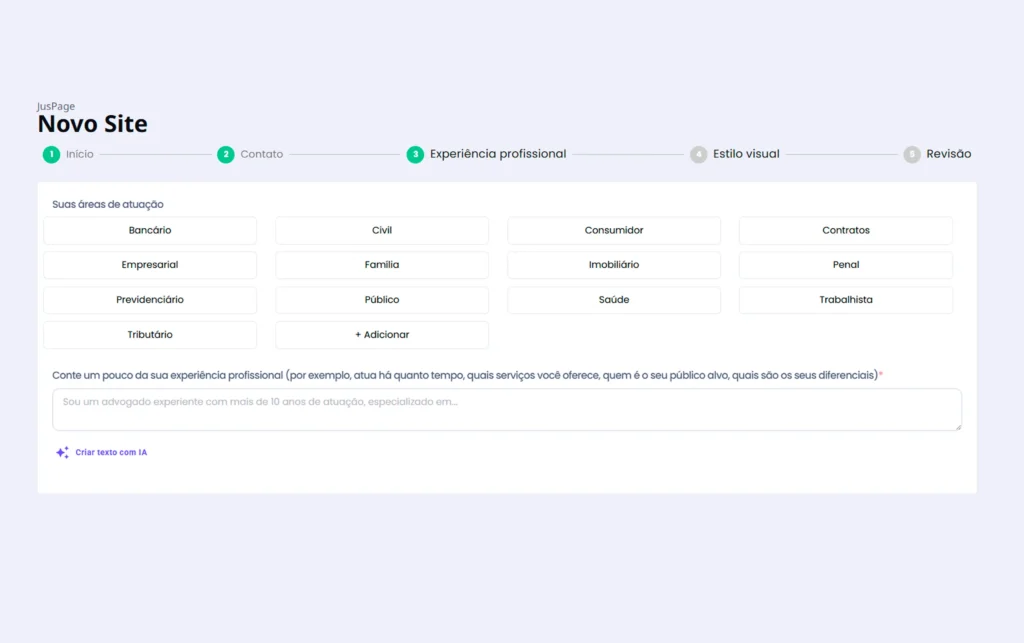Select the Imobiliário area
The width and height of the screenshot is (1024, 643).
pos(614,265)
